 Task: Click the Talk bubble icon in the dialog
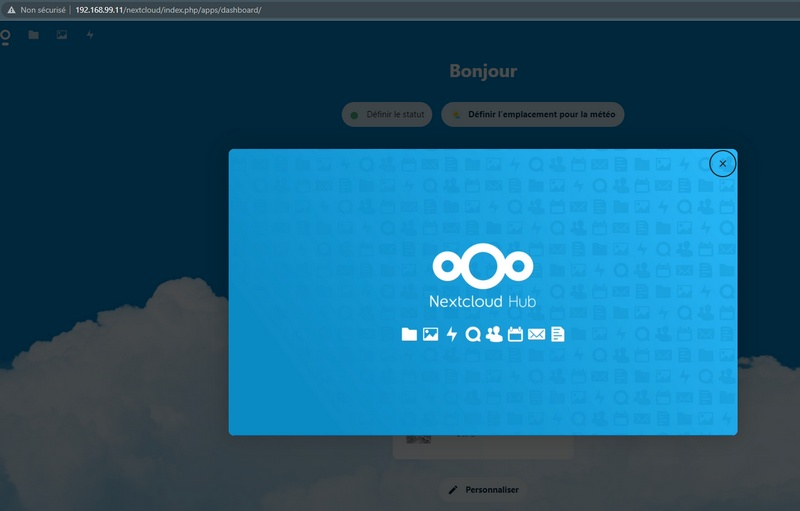[473, 334]
